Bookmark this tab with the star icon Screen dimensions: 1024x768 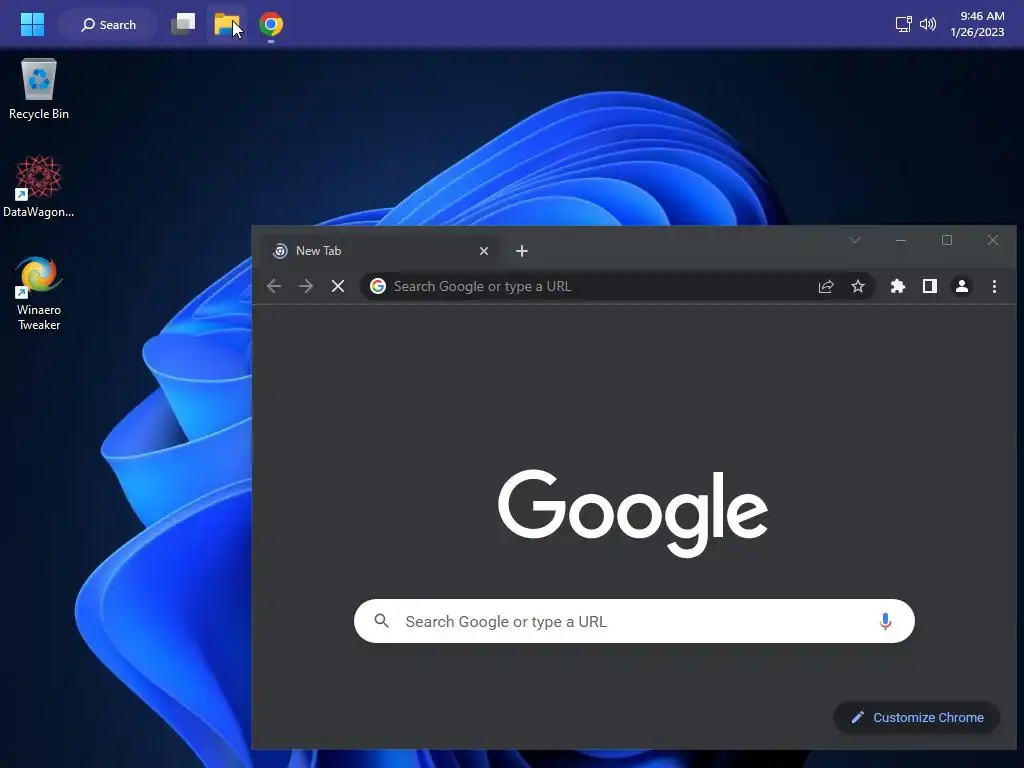(x=858, y=286)
